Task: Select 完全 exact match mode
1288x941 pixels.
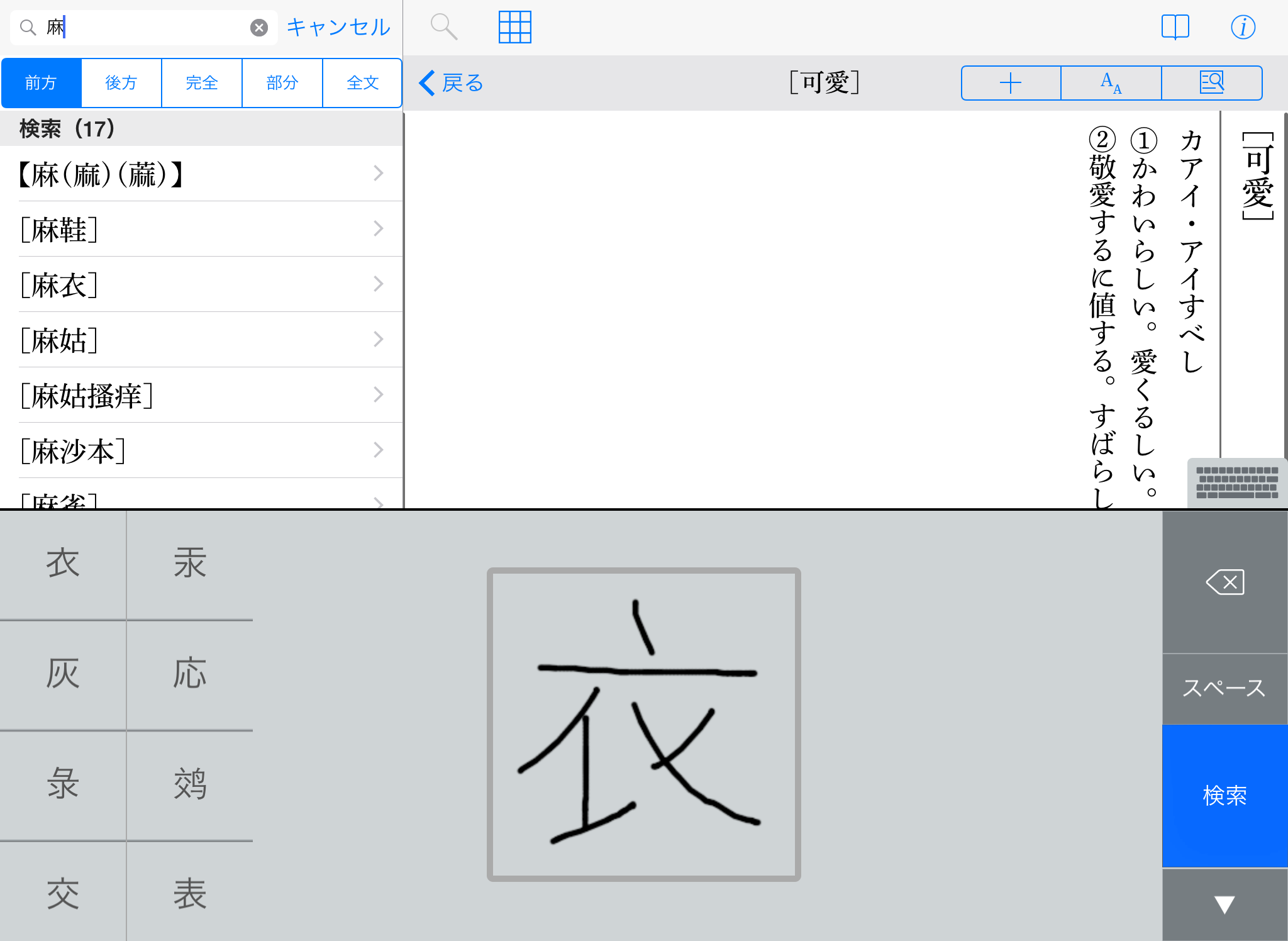Action: coord(202,83)
